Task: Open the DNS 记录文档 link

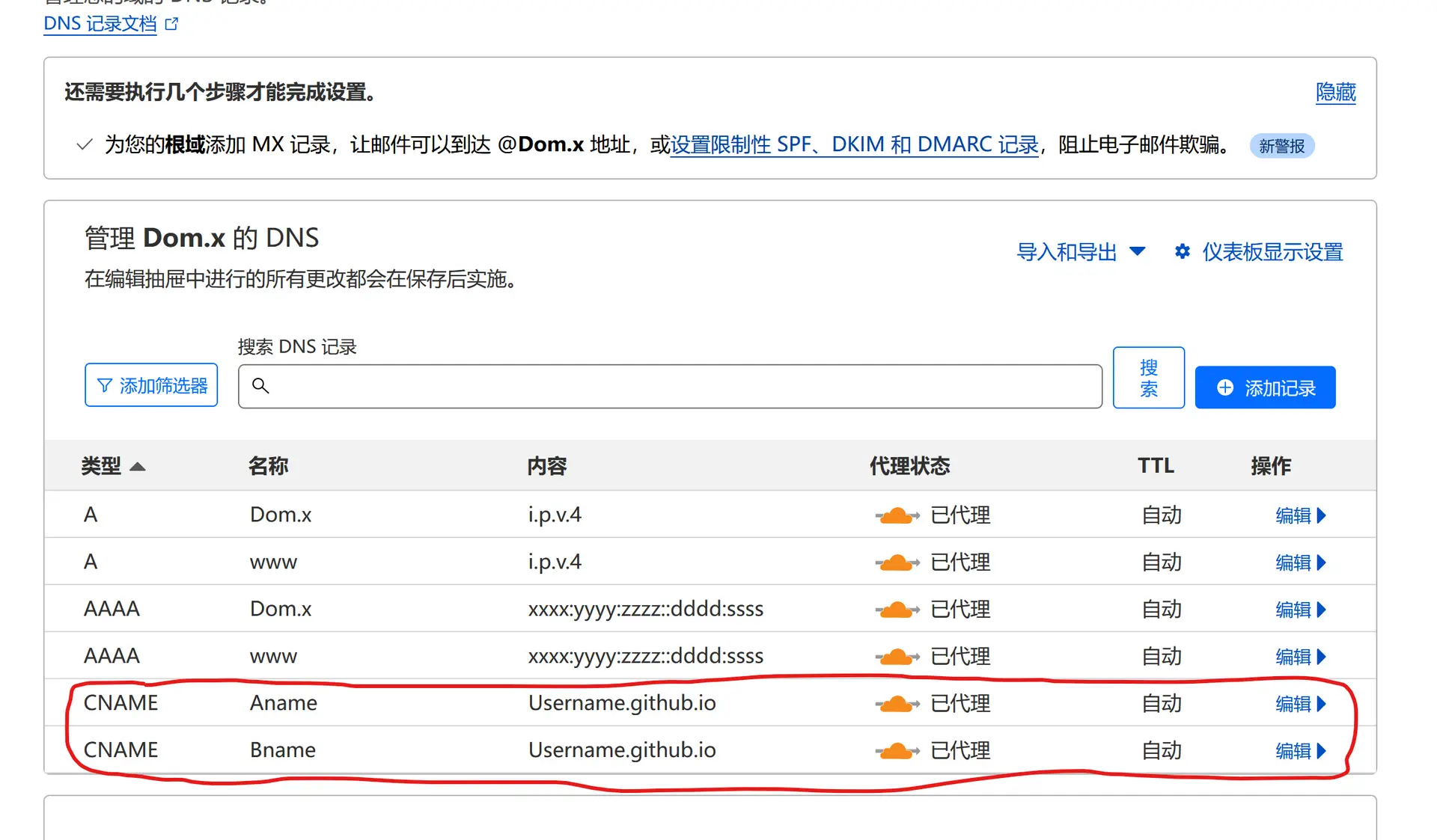Action: (98, 23)
